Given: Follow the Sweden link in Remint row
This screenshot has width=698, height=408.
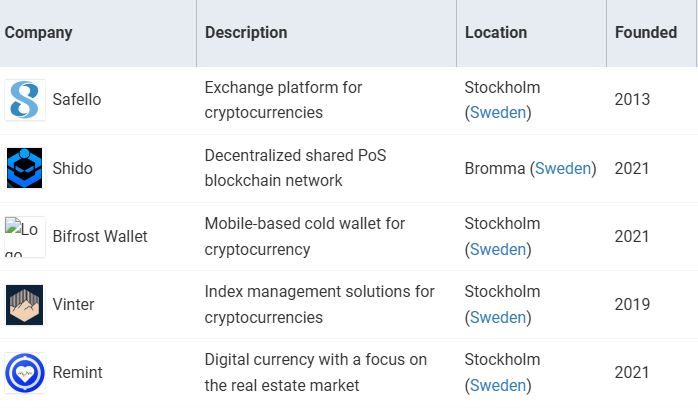Looking at the screenshot, I should point(498,385).
